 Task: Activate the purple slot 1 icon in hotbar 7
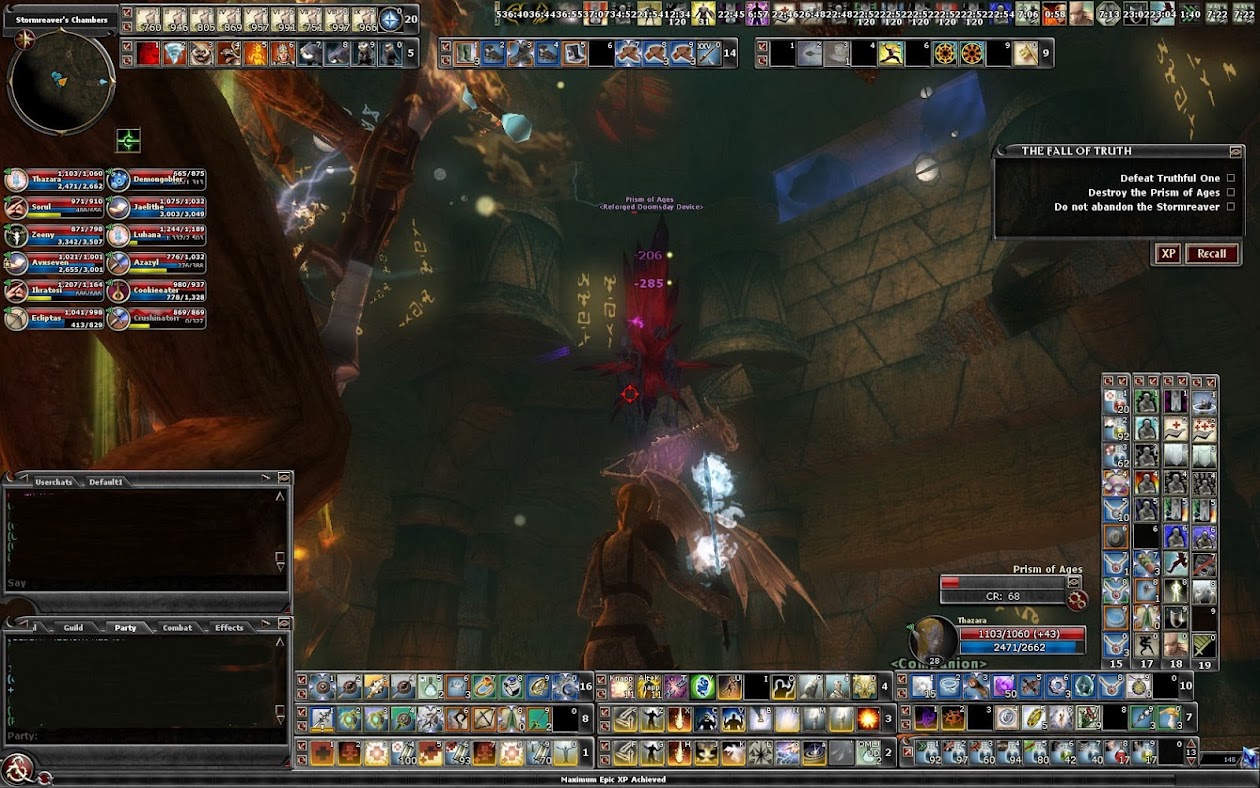pos(926,718)
